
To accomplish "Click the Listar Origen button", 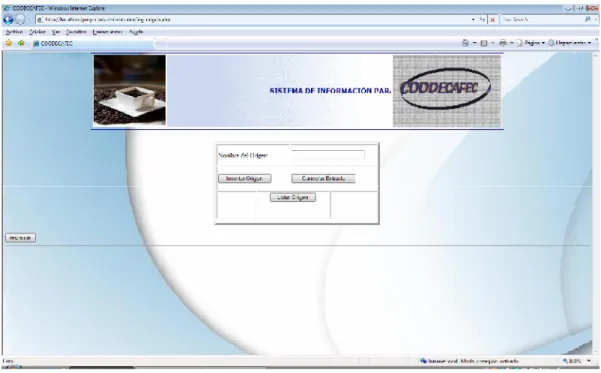I will (x=293, y=197).
